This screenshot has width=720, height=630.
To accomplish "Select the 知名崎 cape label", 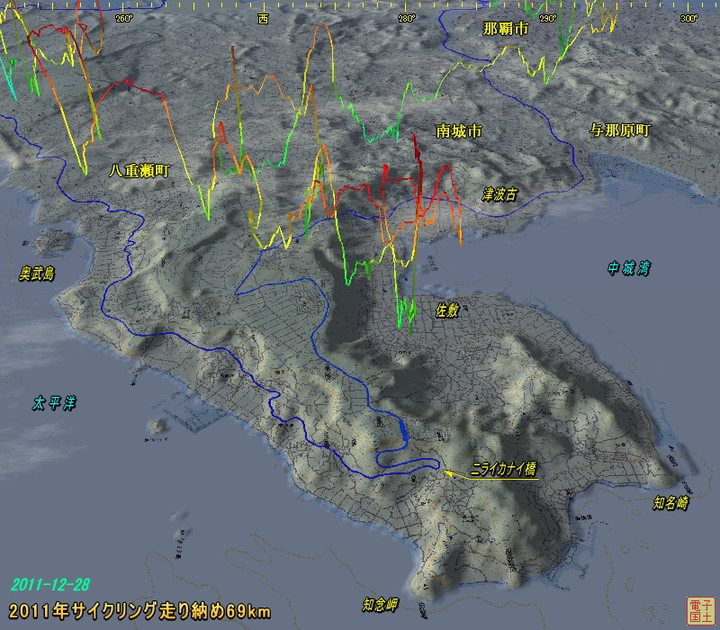I will [671, 503].
